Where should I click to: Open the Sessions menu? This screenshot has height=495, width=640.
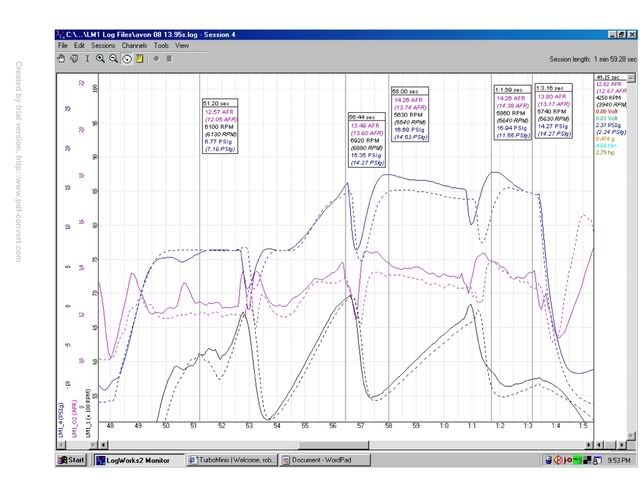click(103, 46)
